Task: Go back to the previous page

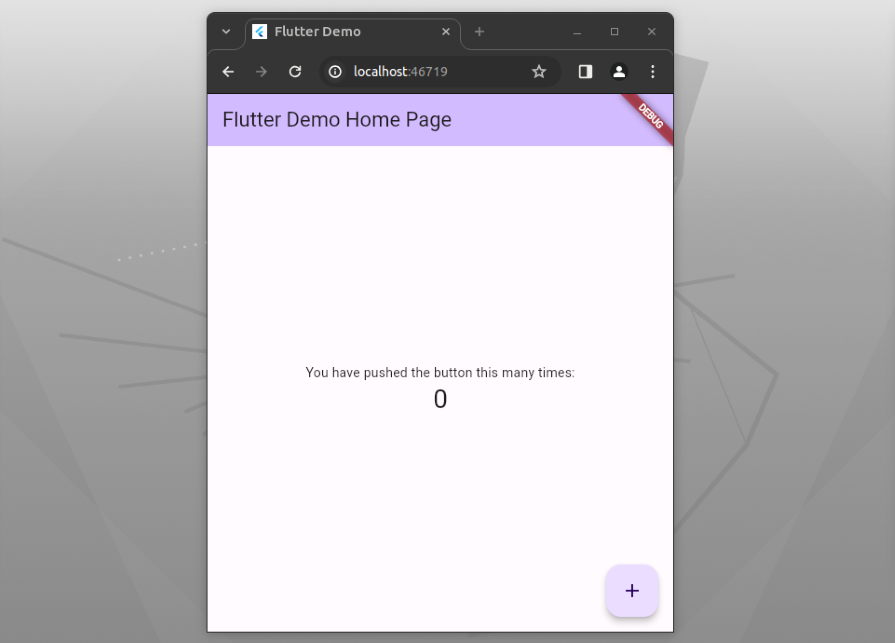Action: (228, 72)
